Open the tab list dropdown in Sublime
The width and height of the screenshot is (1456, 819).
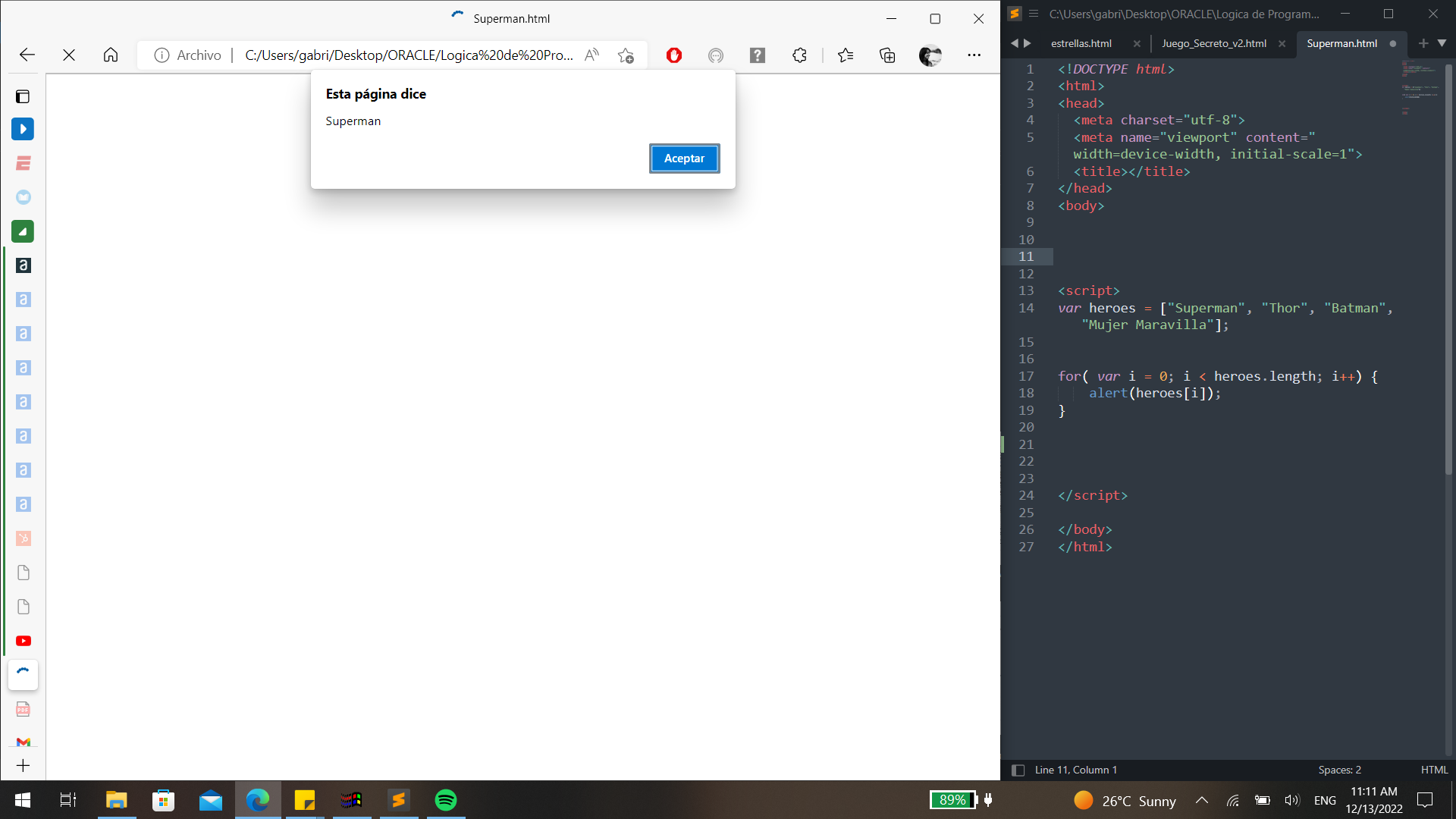[x=1442, y=43]
